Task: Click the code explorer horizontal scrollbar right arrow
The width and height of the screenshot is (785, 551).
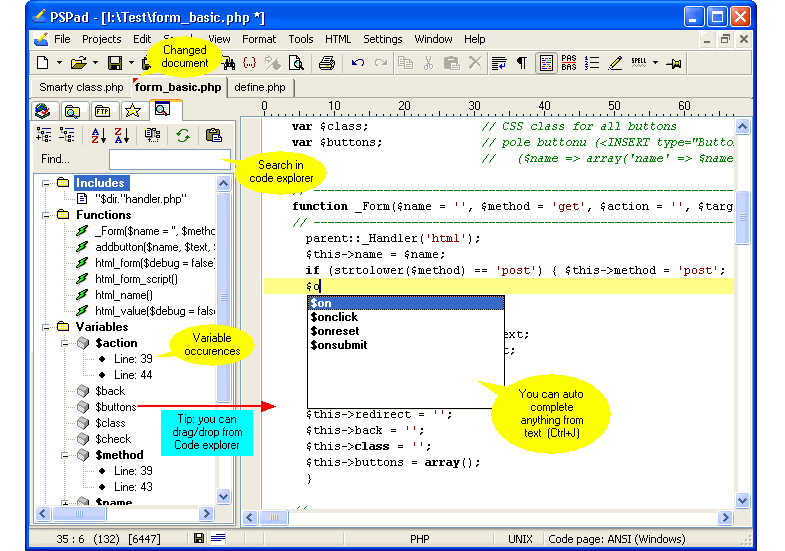Action: click(x=206, y=513)
